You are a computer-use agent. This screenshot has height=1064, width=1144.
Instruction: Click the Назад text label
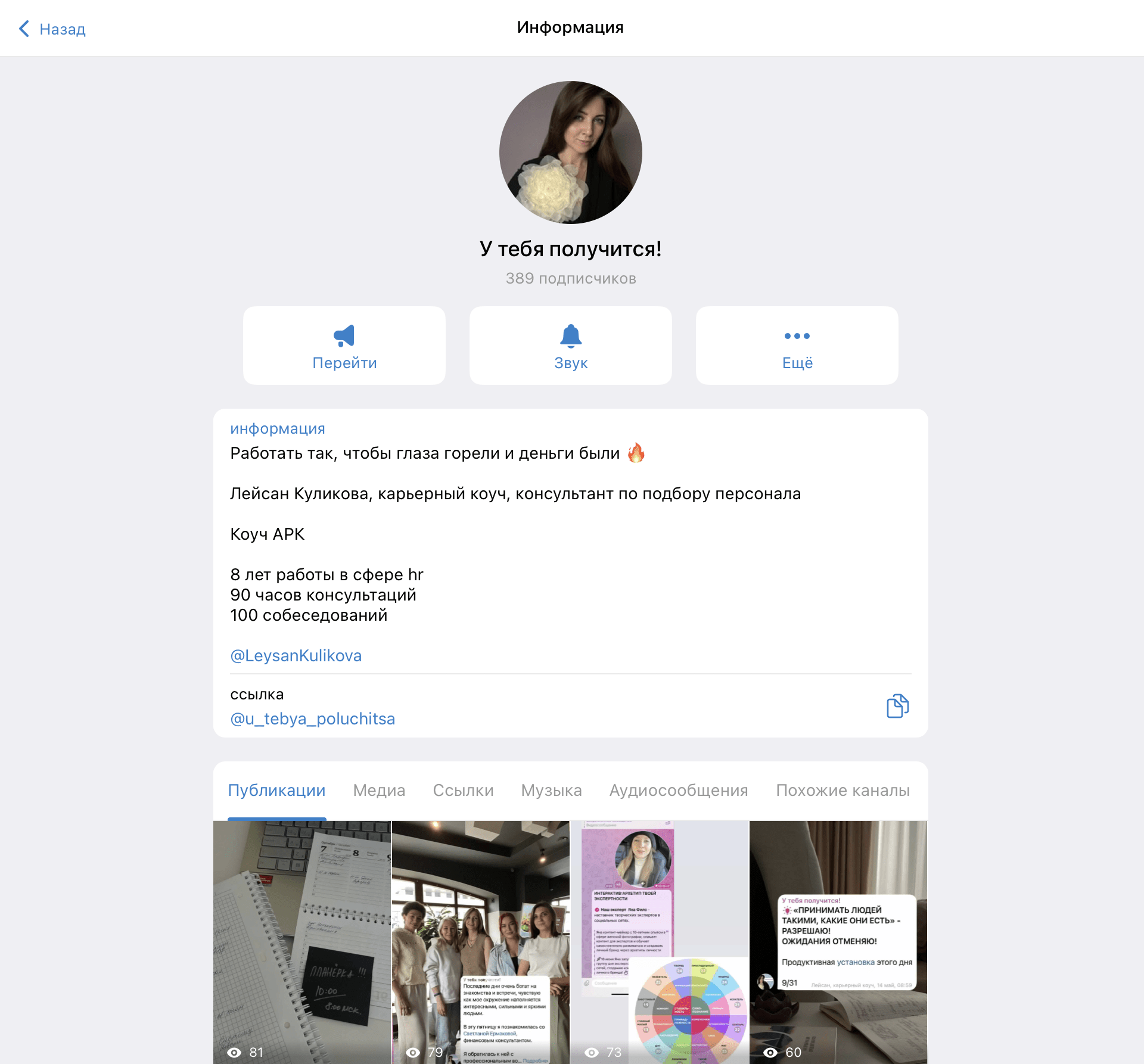point(63,29)
